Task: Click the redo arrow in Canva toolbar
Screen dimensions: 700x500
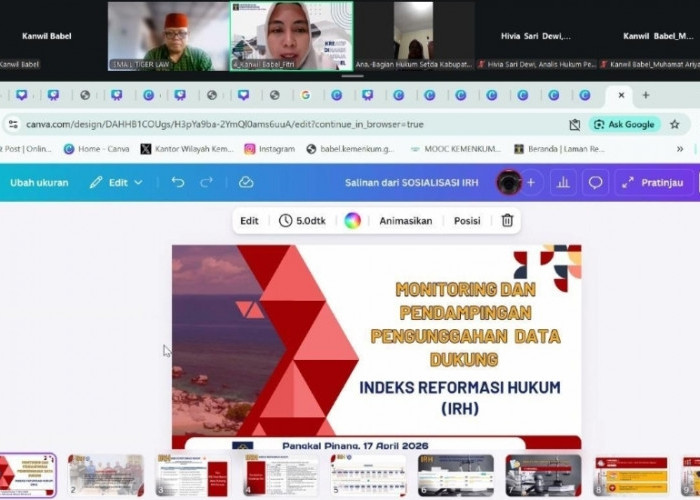Action: (206, 182)
